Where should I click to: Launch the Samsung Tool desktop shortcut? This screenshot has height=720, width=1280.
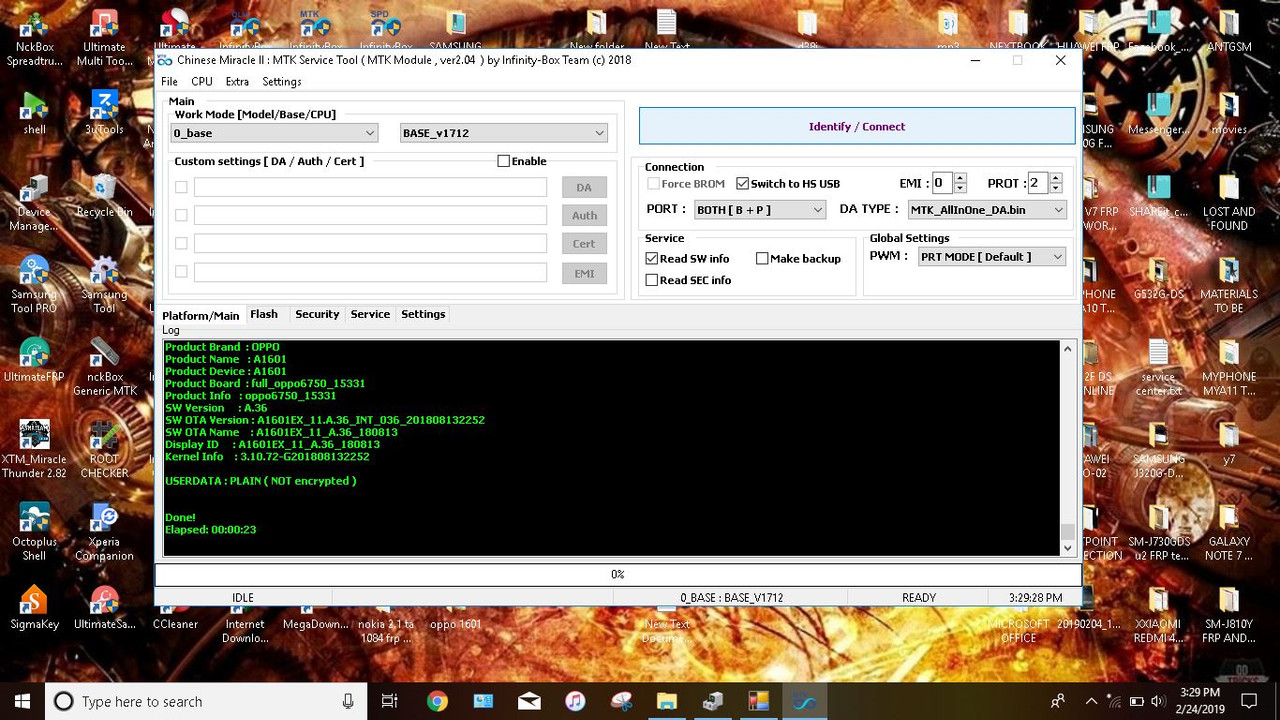coord(104,285)
